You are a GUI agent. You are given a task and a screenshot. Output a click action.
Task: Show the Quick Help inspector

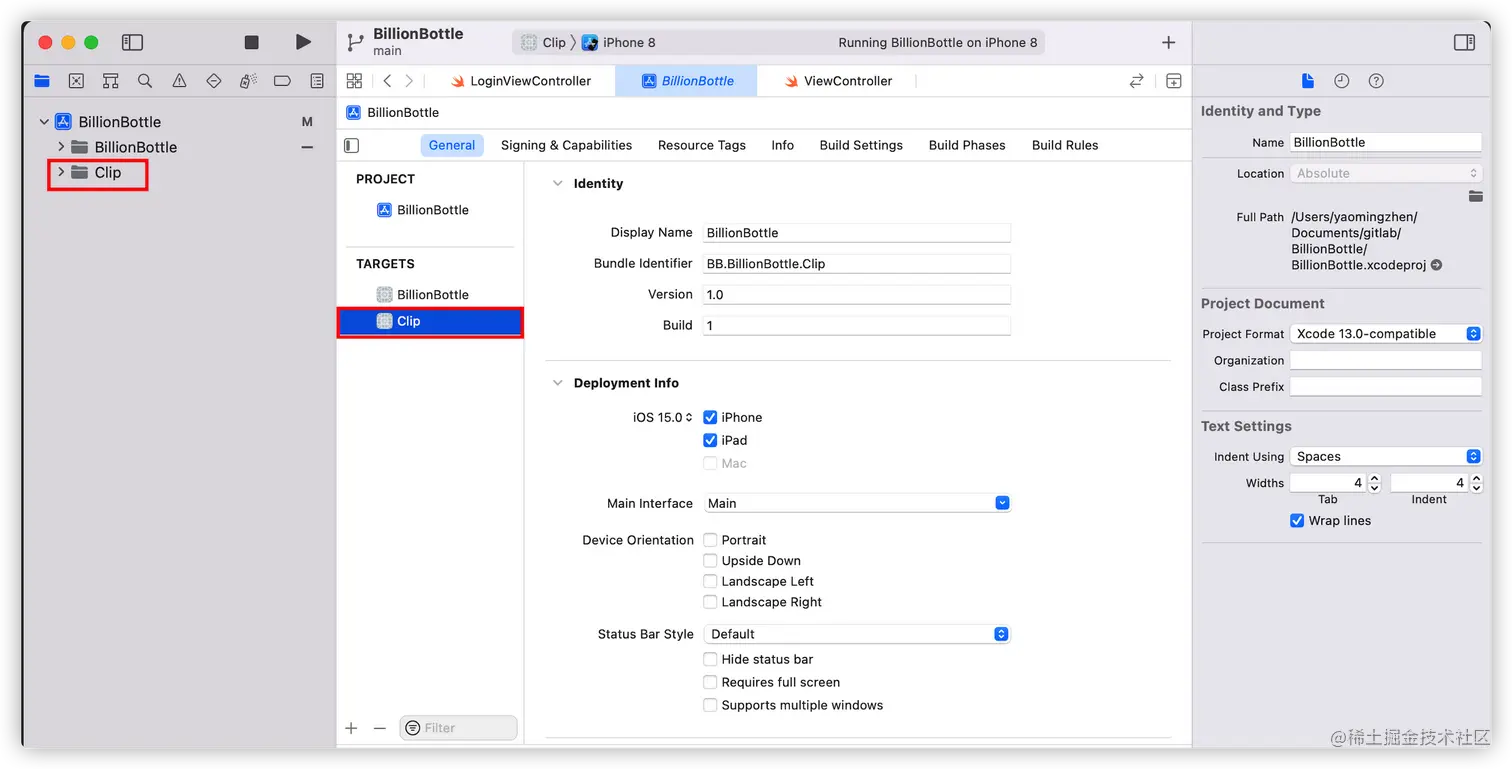coord(1376,81)
